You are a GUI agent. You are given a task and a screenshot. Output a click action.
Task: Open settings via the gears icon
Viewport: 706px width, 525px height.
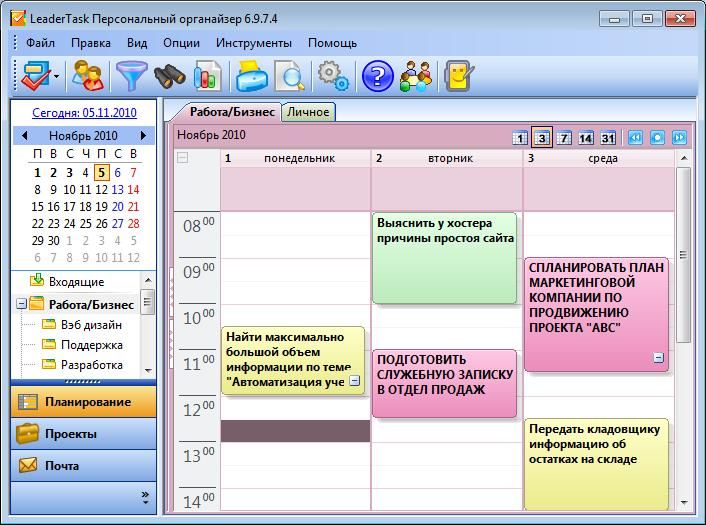tap(332, 76)
